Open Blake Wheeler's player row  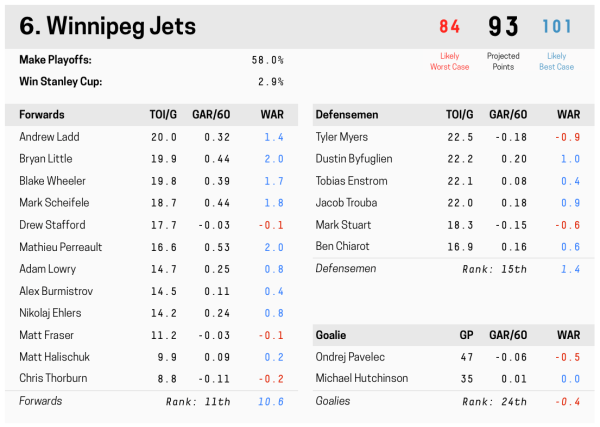(52, 181)
